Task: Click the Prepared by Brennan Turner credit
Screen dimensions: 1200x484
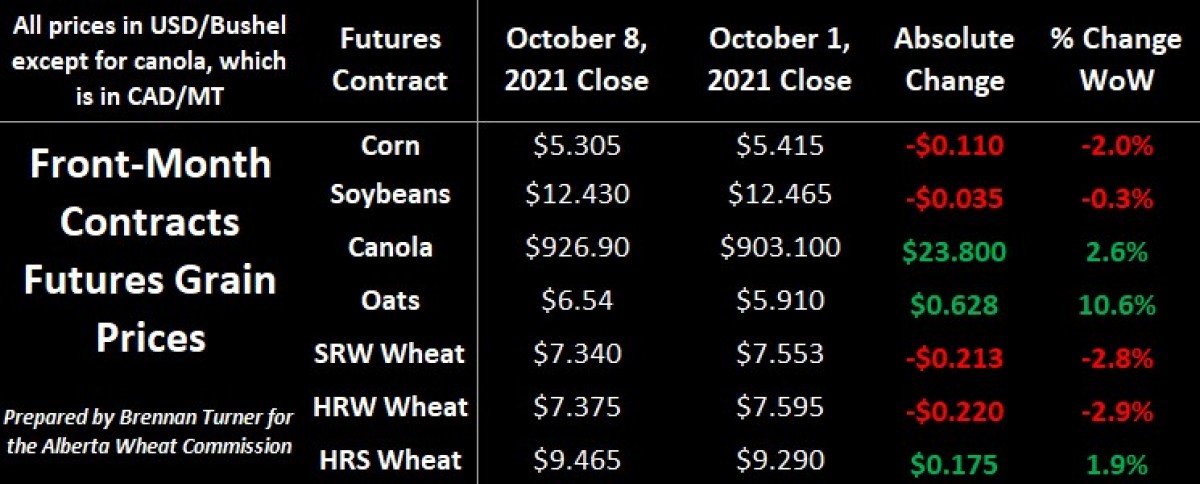Action: 150,430
